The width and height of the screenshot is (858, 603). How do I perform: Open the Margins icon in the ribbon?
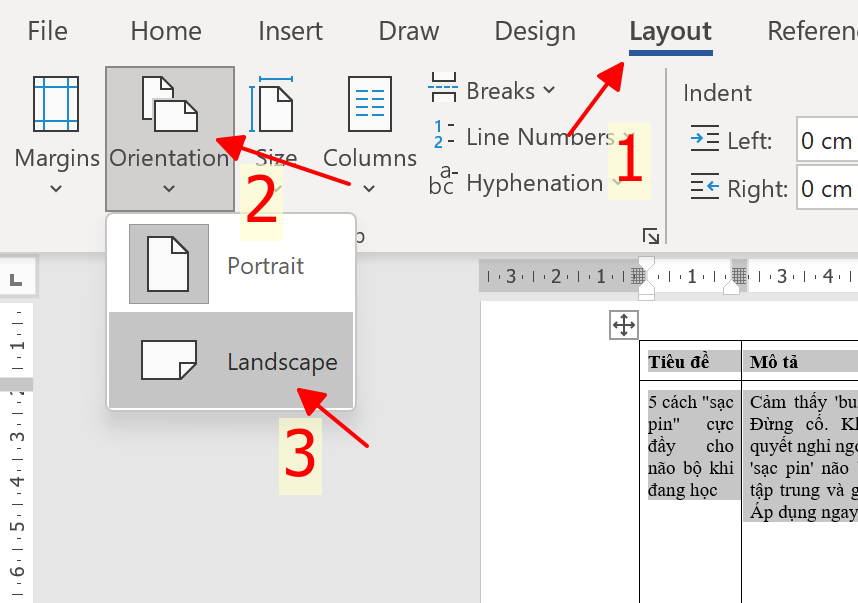[56, 103]
